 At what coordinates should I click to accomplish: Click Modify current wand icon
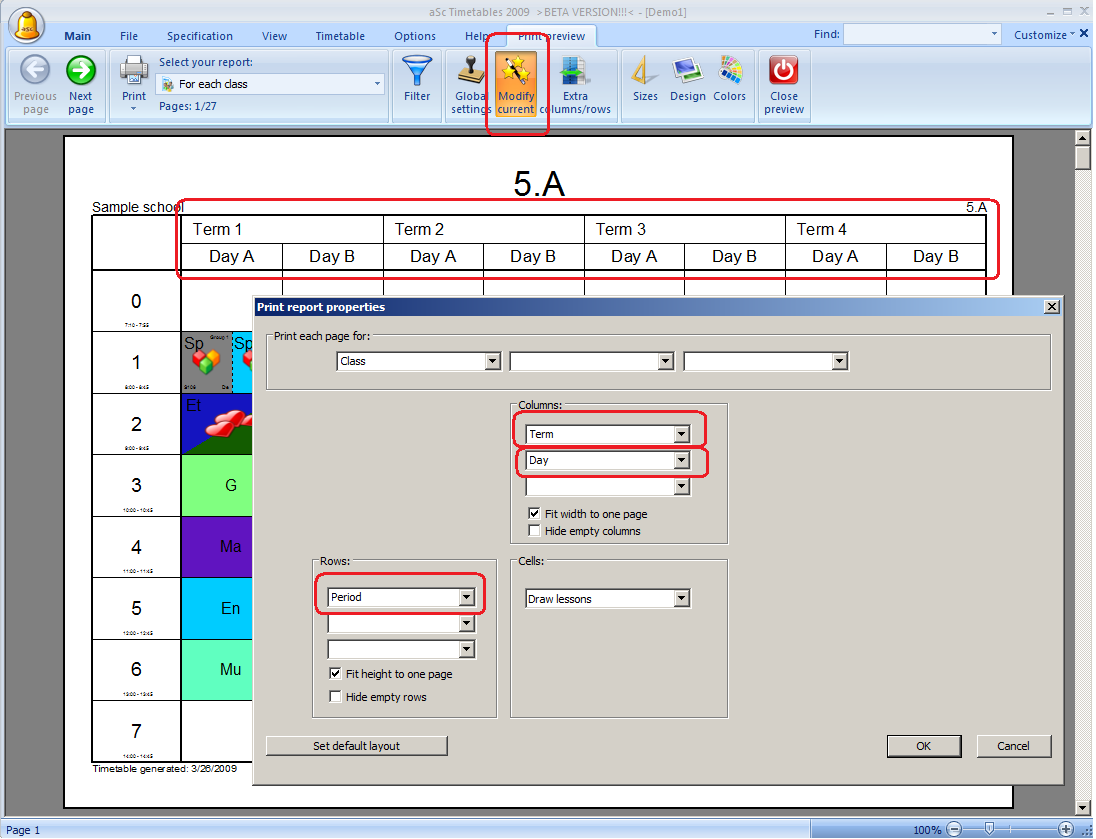(x=516, y=71)
